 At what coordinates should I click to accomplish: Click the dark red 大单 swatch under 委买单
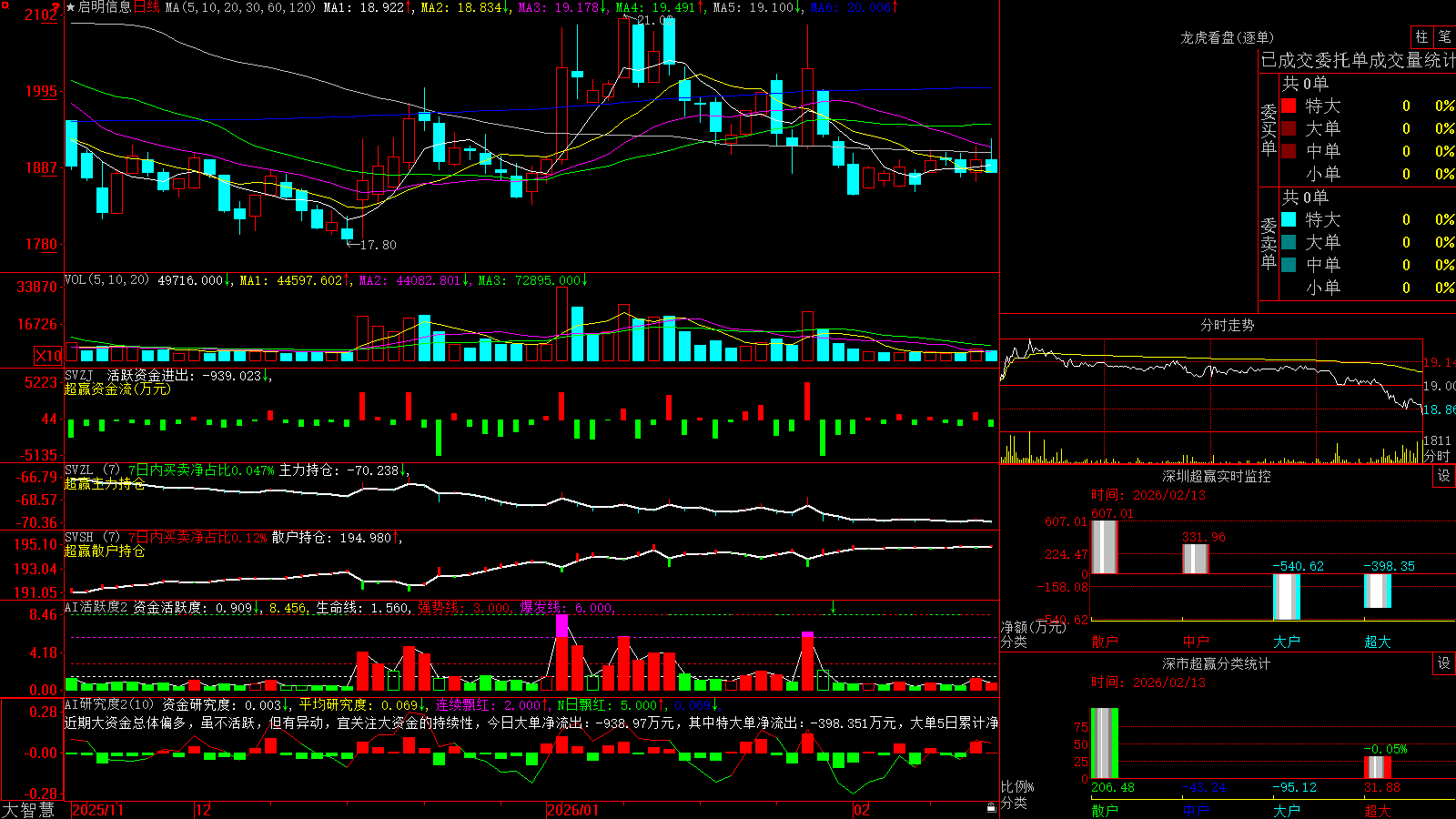click(x=1289, y=128)
